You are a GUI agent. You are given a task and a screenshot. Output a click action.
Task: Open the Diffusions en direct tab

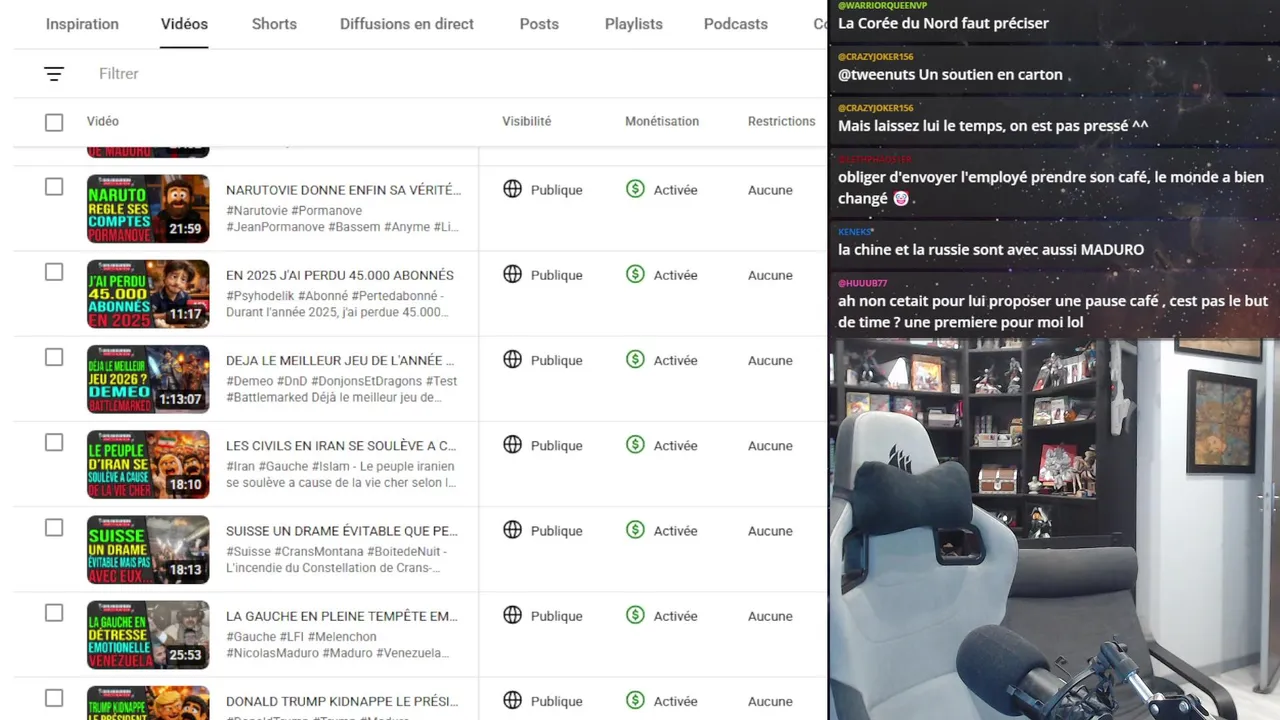[x=407, y=24]
